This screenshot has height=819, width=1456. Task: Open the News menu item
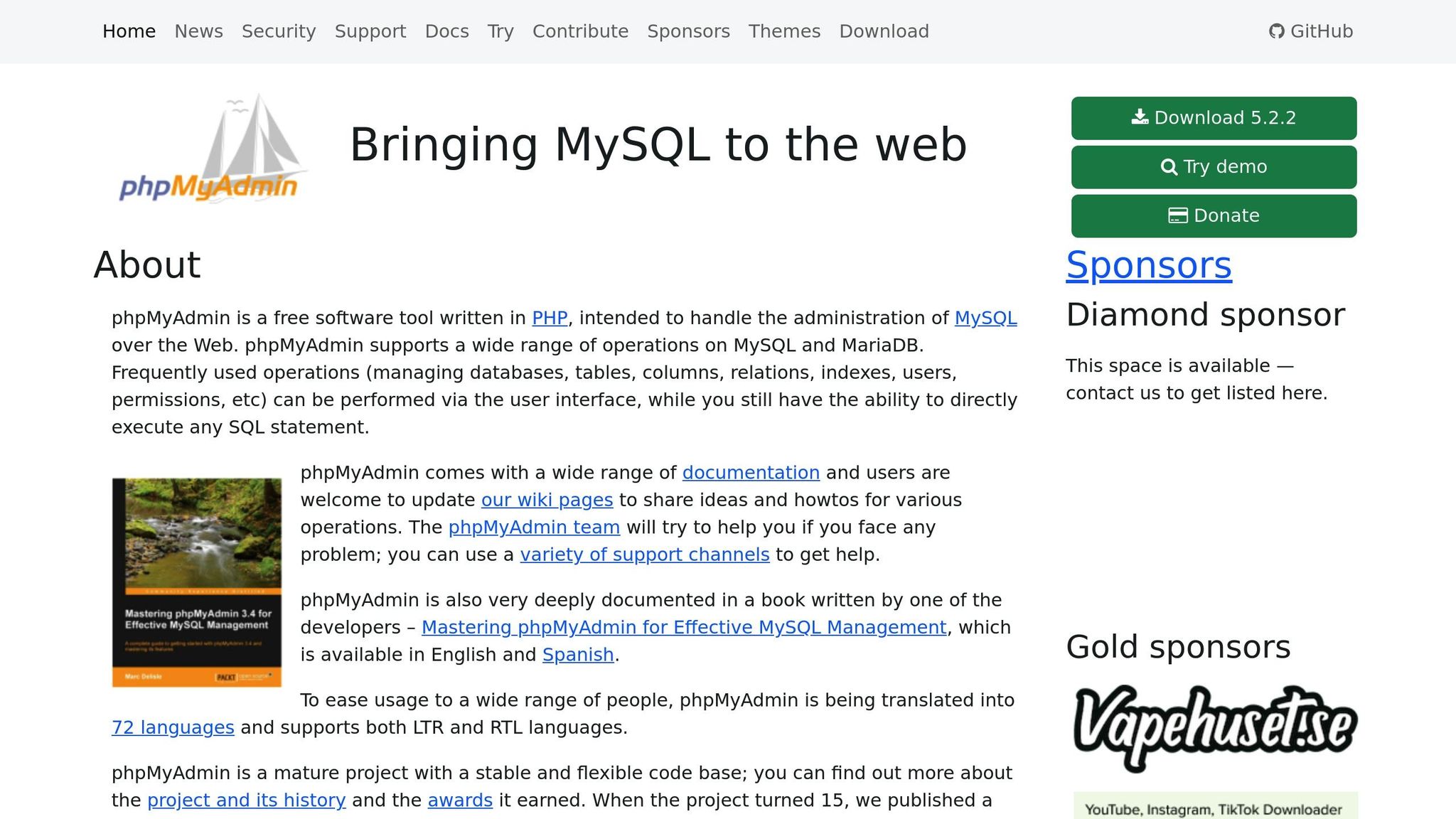(x=199, y=31)
